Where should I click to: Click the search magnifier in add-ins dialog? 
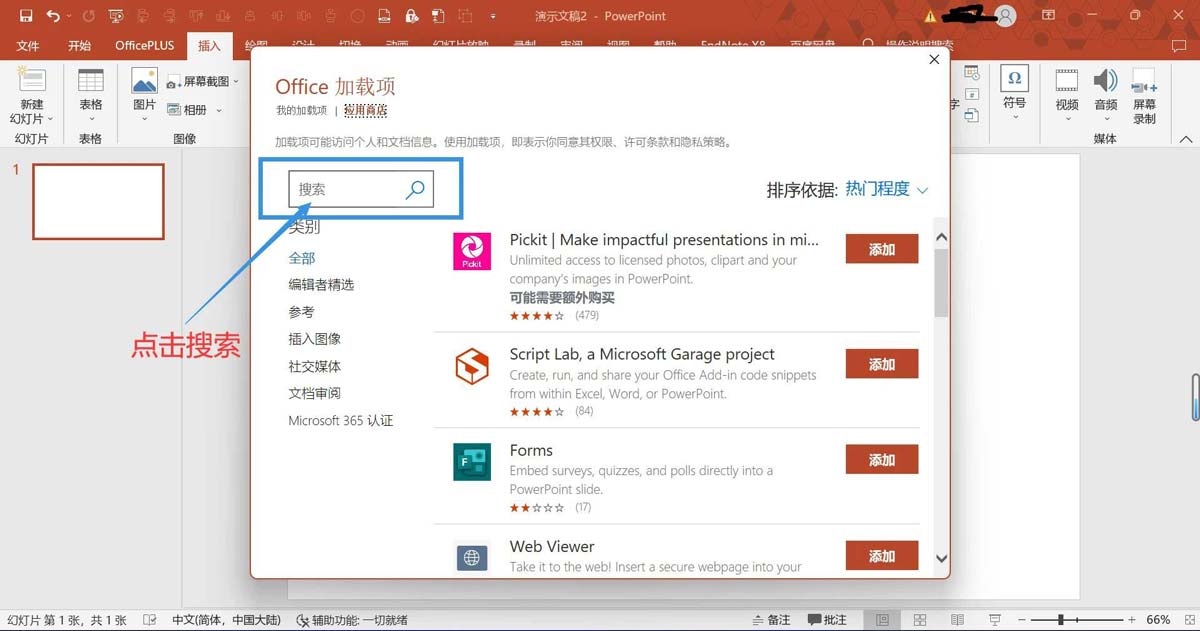pyautogui.click(x=415, y=189)
